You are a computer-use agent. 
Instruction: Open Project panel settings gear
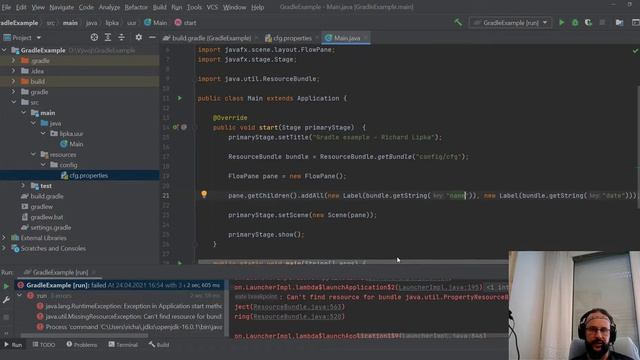click(x=139, y=38)
